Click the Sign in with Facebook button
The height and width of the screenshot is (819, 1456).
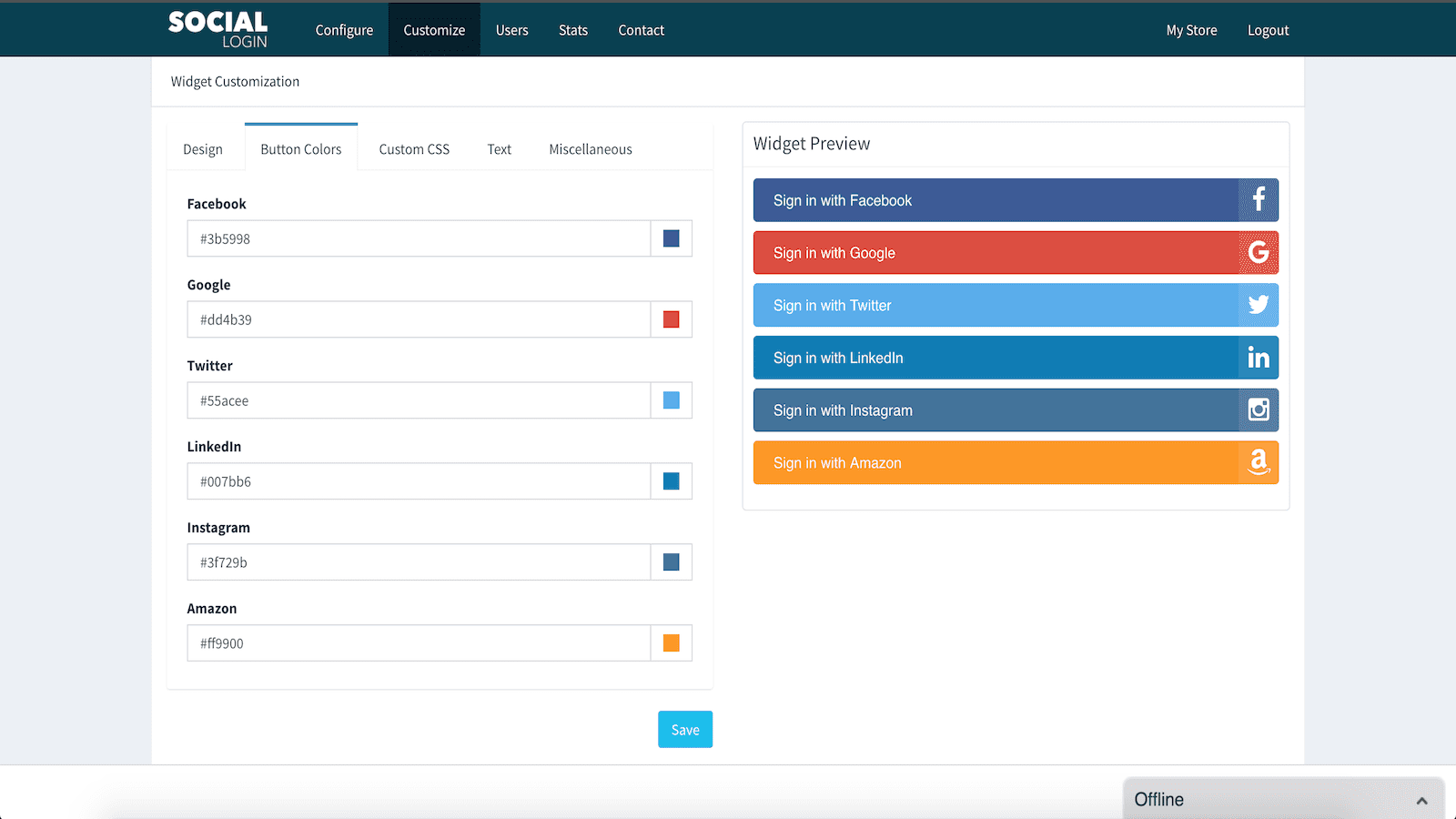coord(1016,200)
